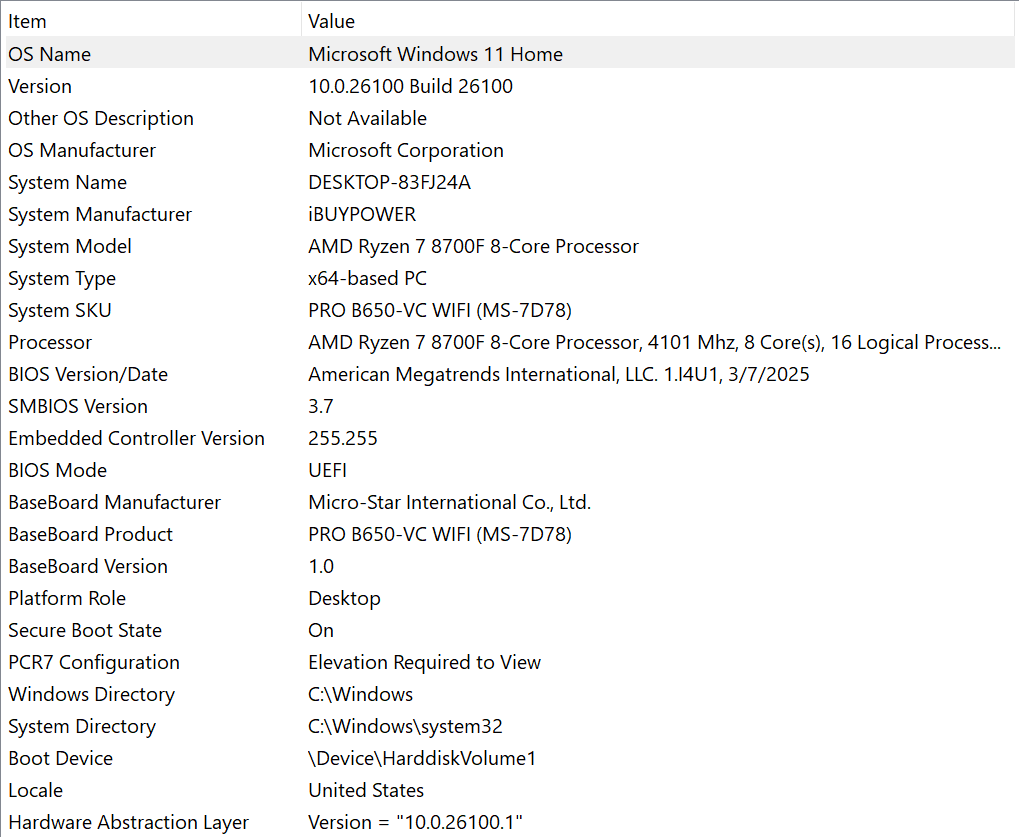Click the Value column header

tap(331, 21)
